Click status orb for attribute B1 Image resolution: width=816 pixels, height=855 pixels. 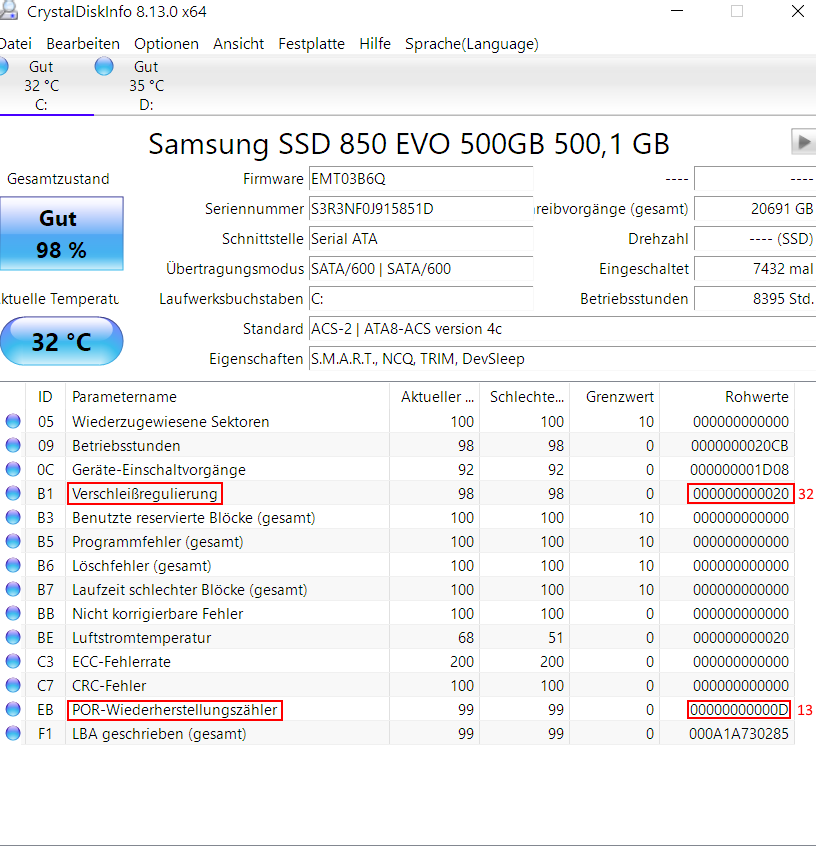click(x=13, y=493)
